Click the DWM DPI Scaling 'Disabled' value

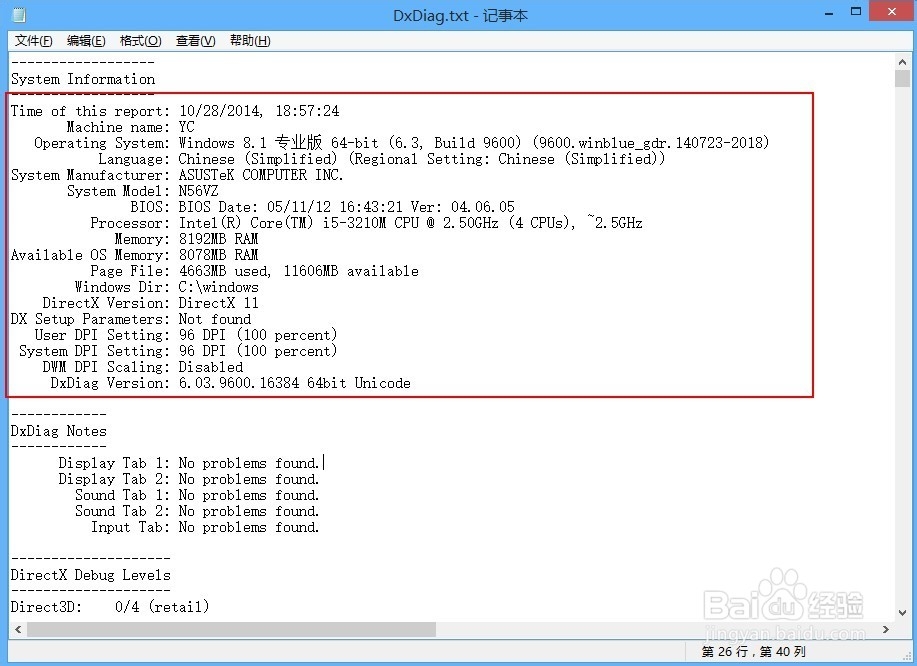click(211, 367)
